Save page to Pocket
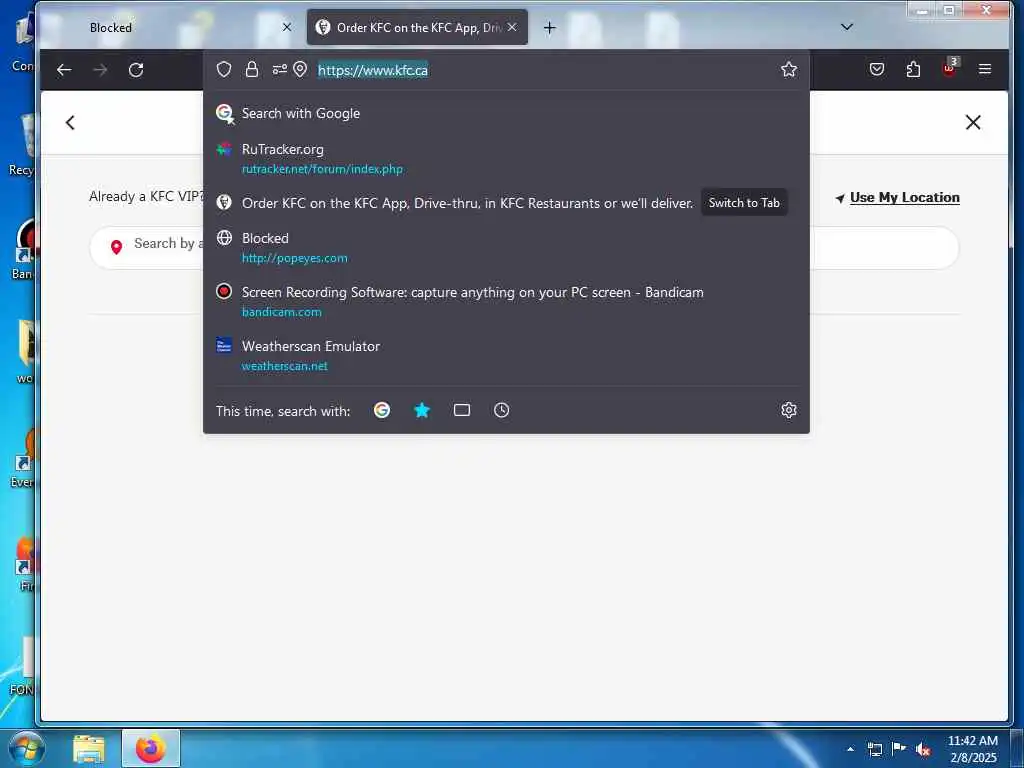Viewport: 1024px width, 768px height. click(877, 69)
